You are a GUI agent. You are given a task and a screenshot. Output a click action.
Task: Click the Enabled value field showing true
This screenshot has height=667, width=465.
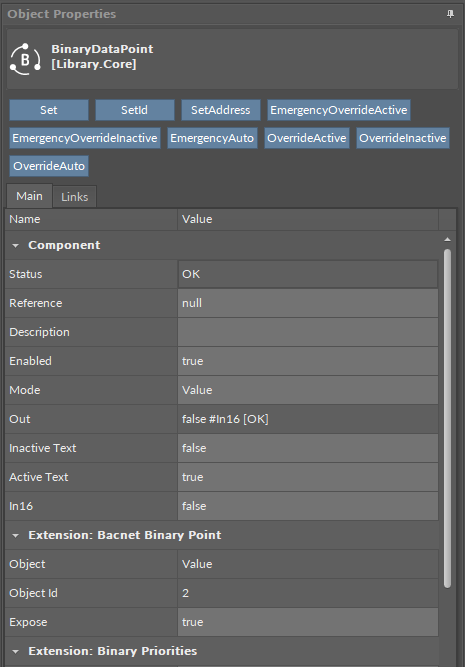point(308,361)
